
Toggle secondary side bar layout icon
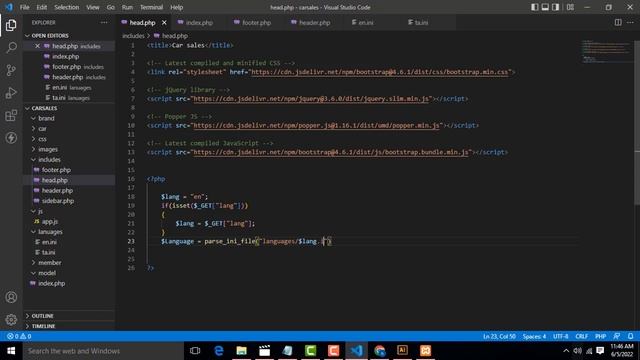[x=556, y=7]
